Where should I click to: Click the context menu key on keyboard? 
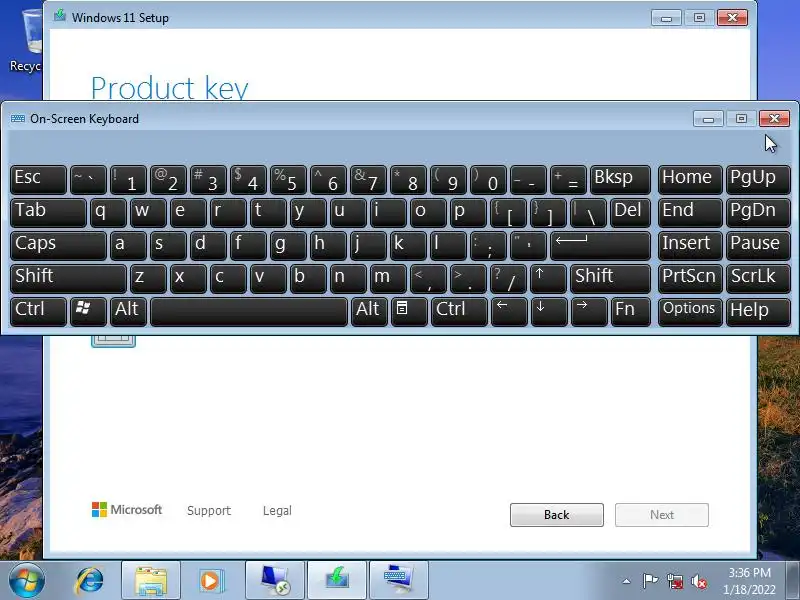(409, 311)
